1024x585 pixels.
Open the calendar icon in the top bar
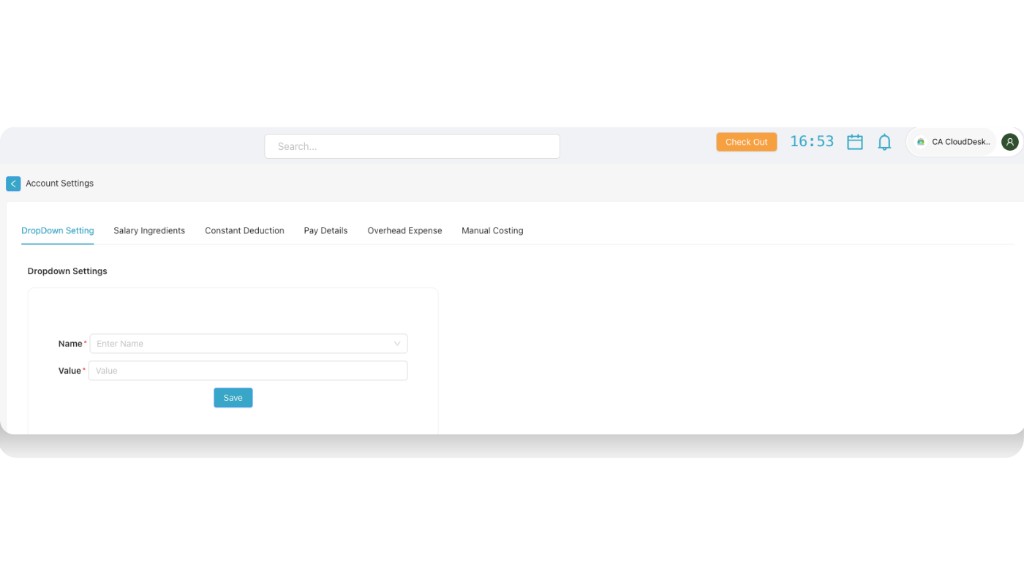(854, 142)
